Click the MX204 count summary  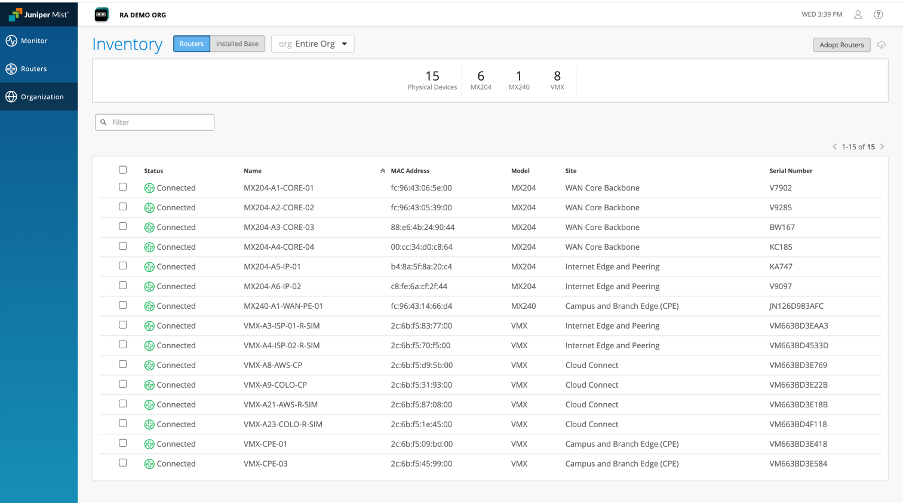click(481, 80)
